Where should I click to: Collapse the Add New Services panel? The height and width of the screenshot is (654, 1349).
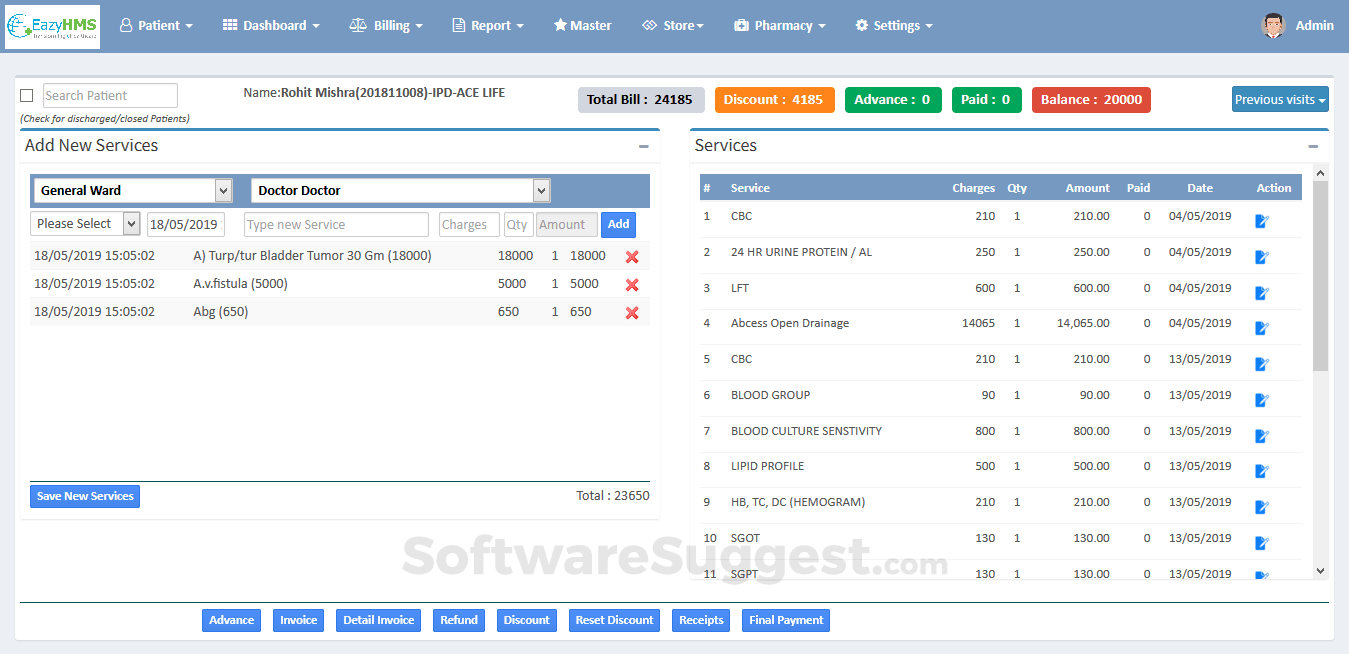[x=644, y=146]
